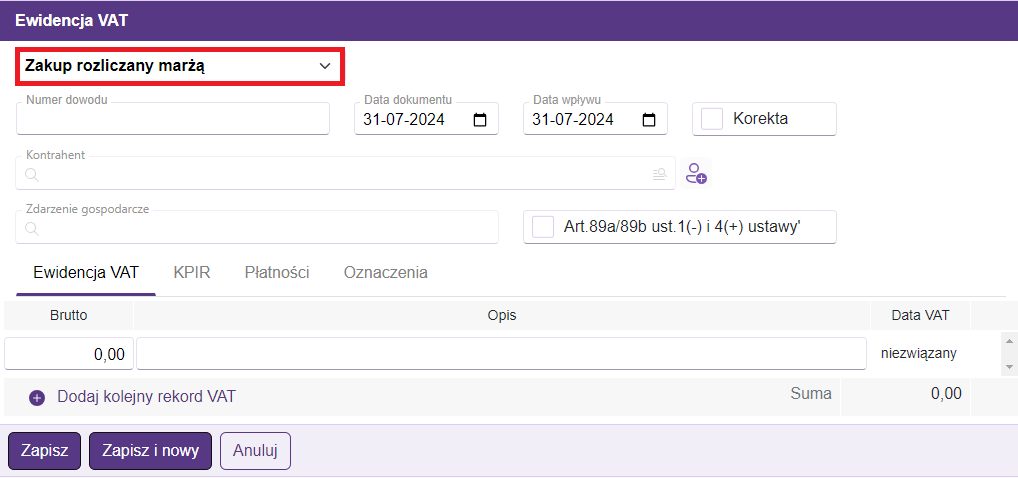
Task: Enable the Korekta checkbox
Action: pyautogui.click(x=712, y=119)
